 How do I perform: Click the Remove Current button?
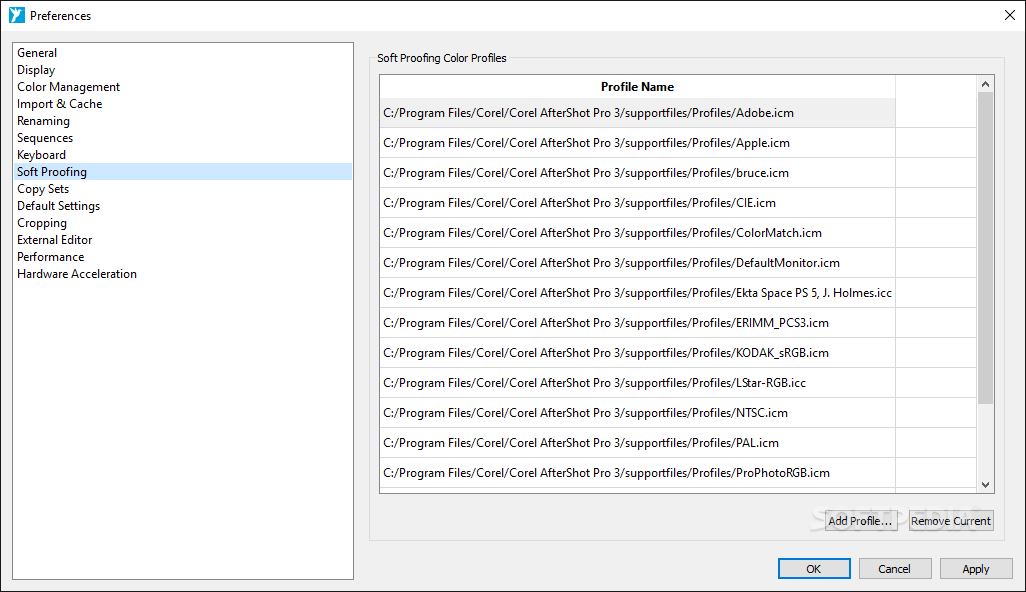[x=951, y=521]
